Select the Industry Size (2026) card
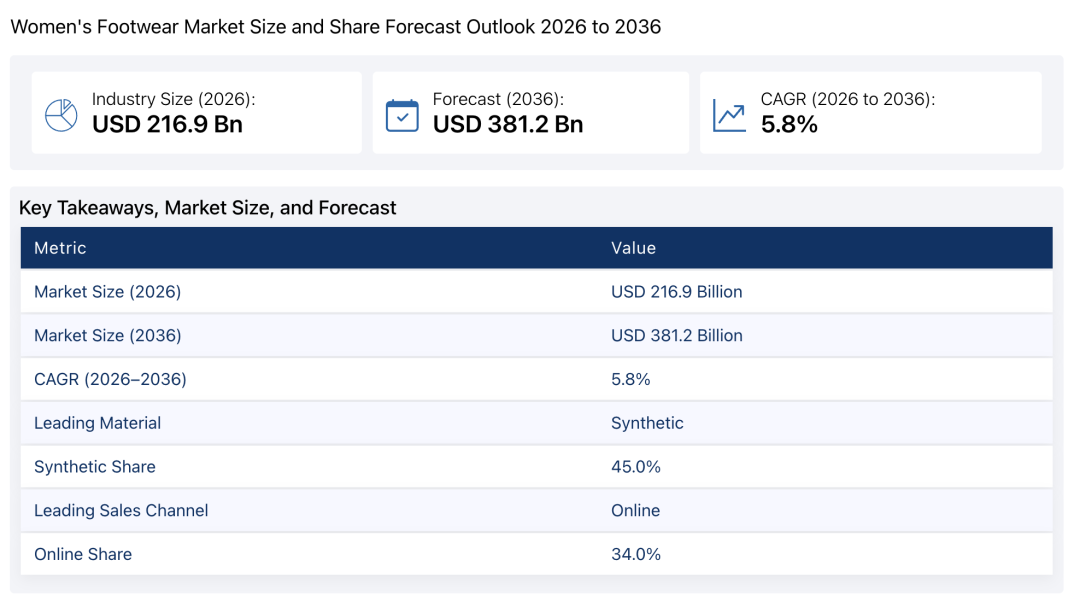The width and height of the screenshot is (1080, 607). pos(196,113)
